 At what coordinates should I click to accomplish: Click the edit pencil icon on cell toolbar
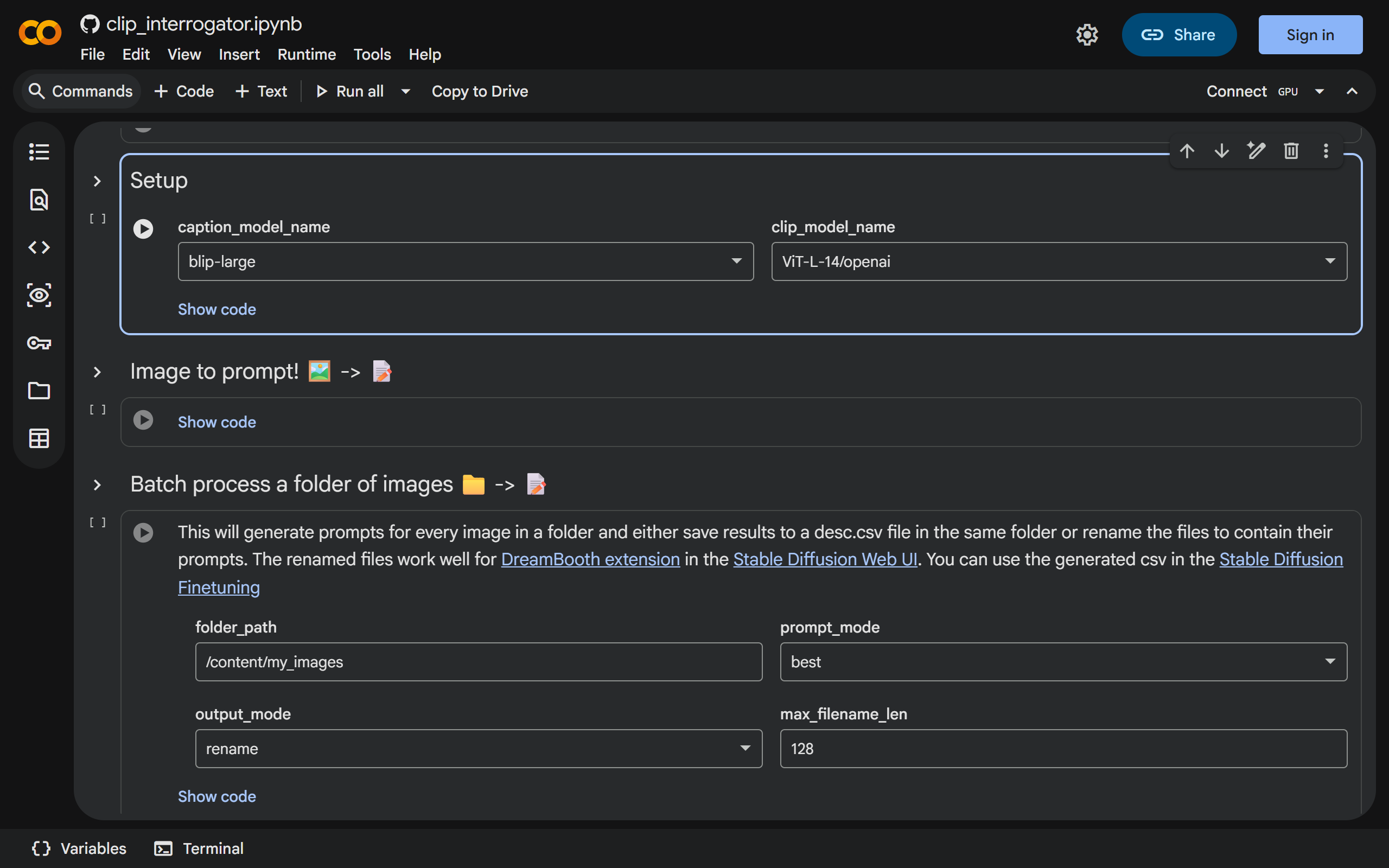coord(1257,151)
